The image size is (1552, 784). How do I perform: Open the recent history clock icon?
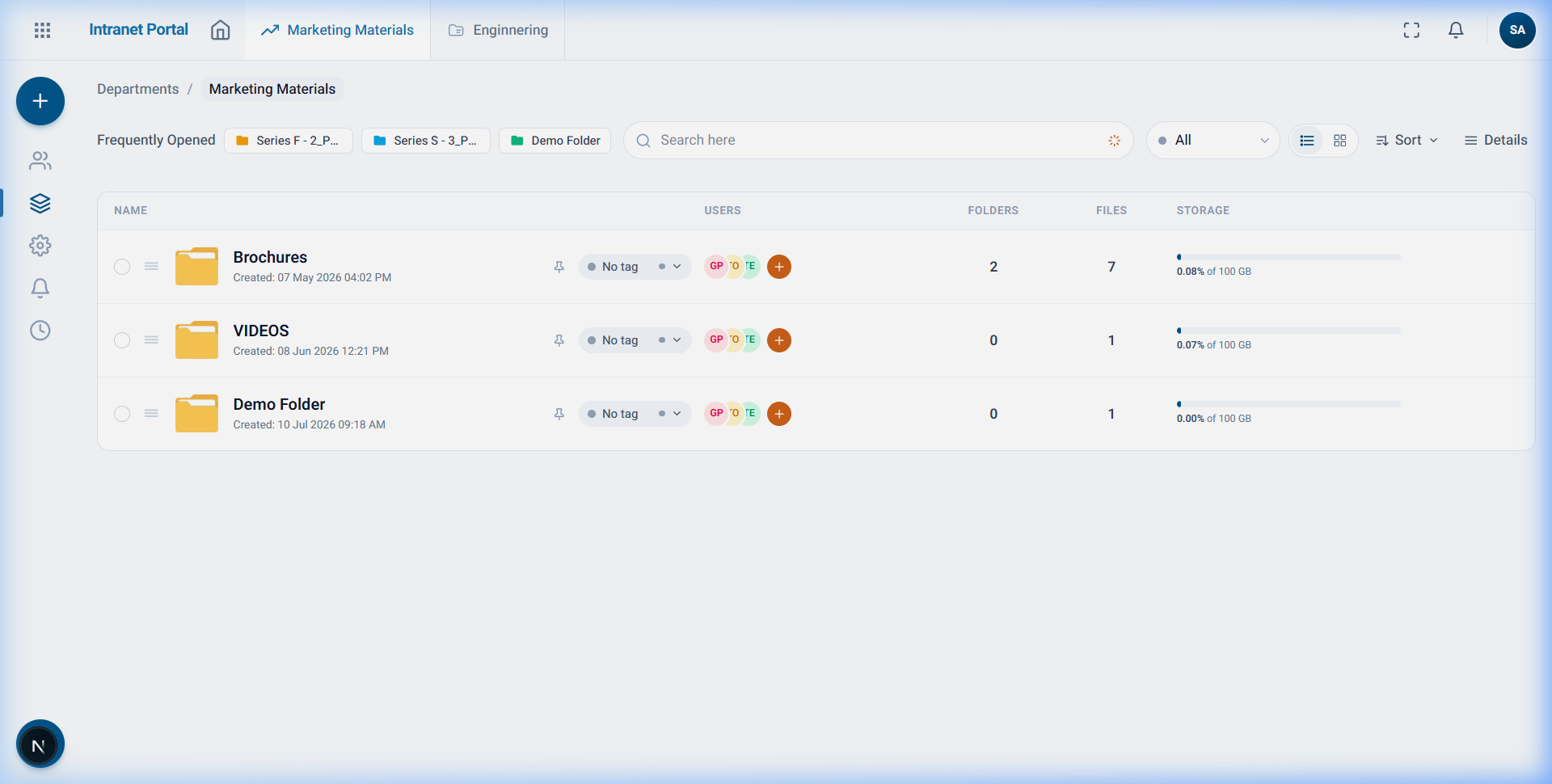40,330
